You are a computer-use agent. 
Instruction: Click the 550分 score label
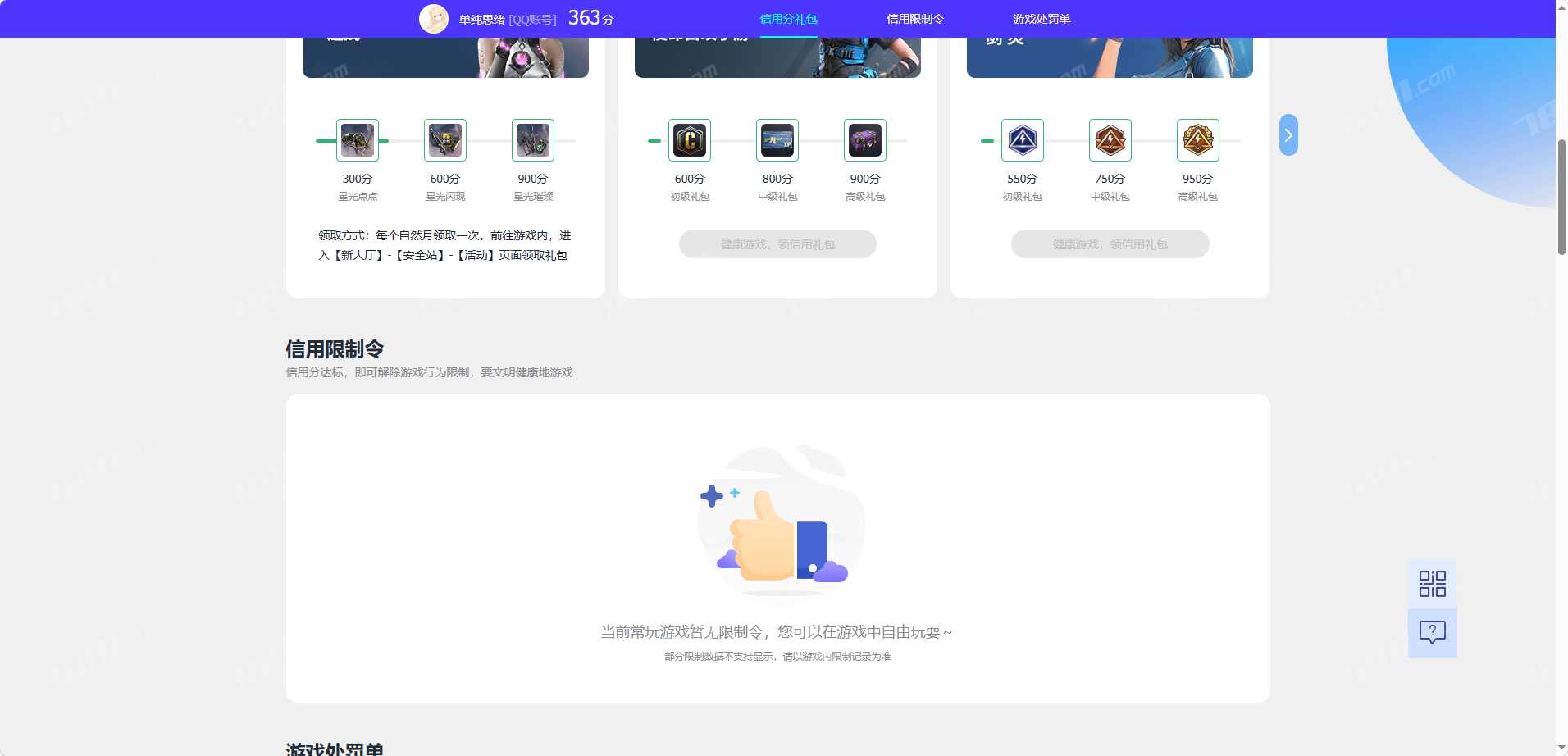pyautogui.click(x=1022, y=179)
